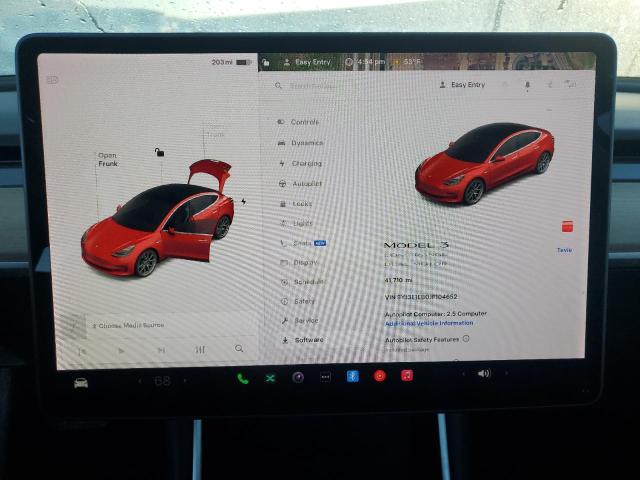640x480 pixels.
Task: Tap Choose Media Source
Action: tap(128, 325)
